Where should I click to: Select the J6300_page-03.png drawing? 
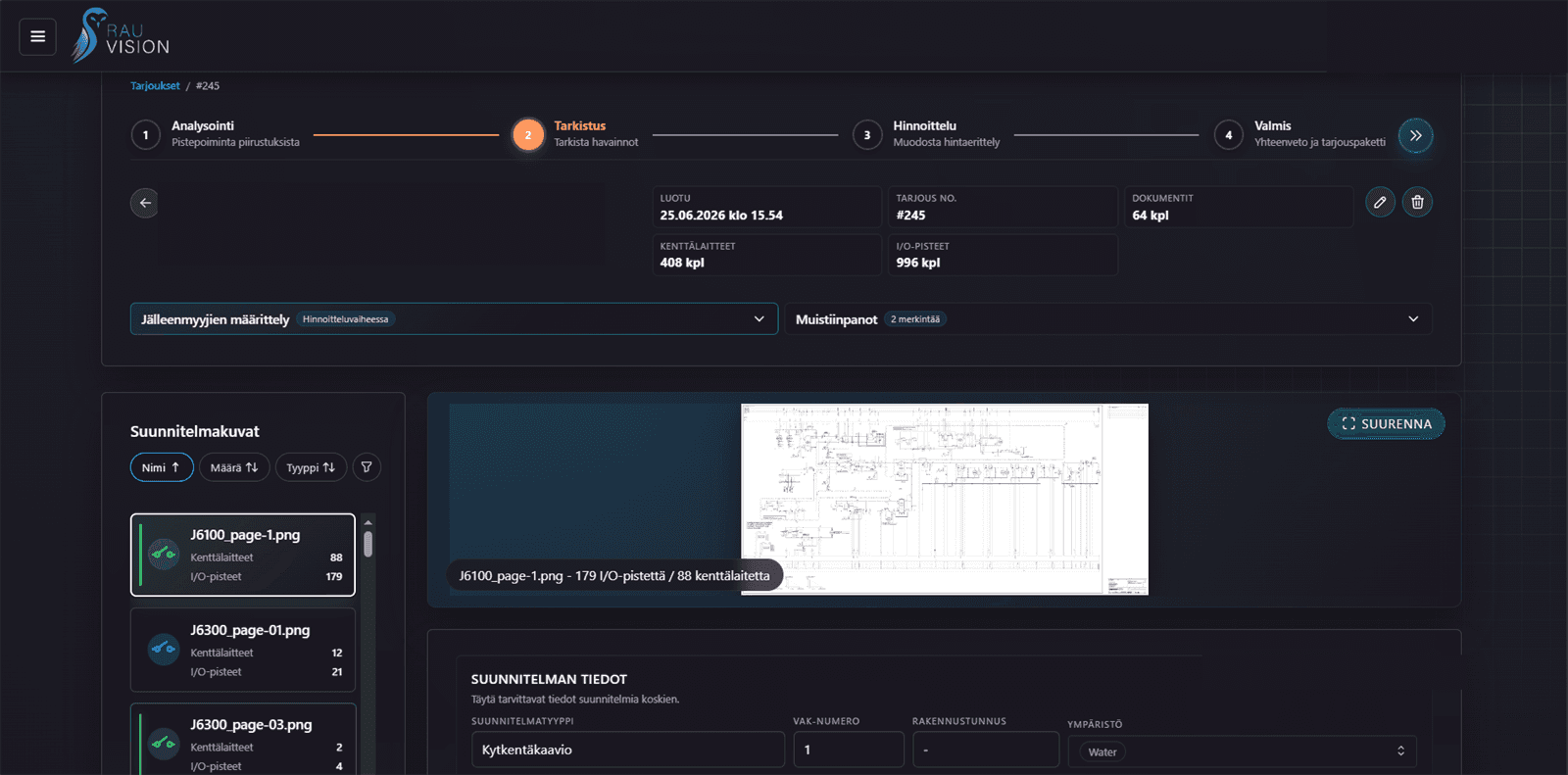click(243, 740)
